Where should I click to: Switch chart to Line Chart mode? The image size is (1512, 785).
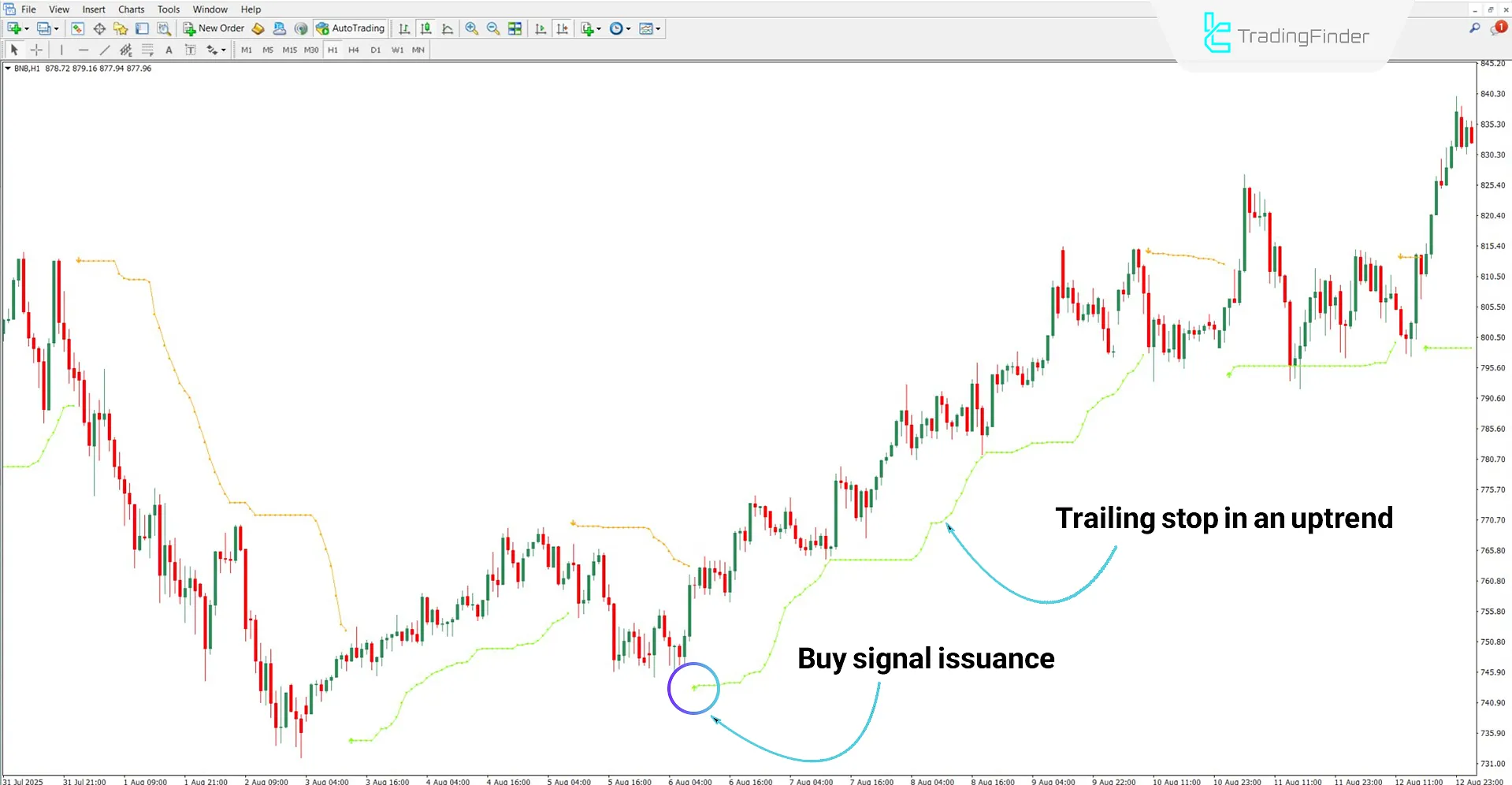point(448,28)
